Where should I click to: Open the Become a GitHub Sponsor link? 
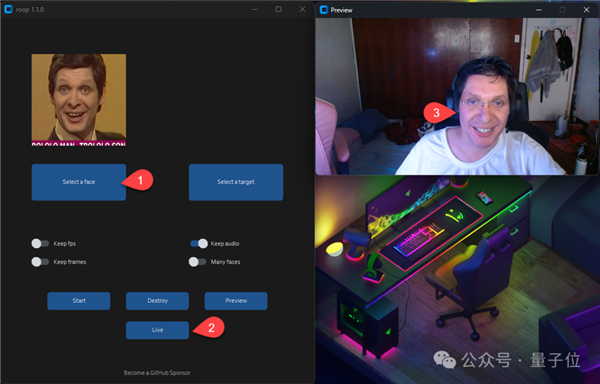157,373
